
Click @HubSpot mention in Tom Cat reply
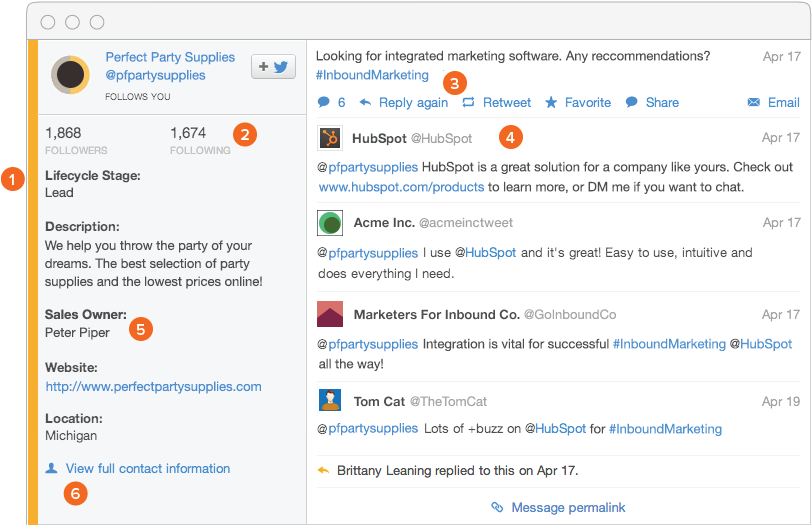(x=556, y=429)
